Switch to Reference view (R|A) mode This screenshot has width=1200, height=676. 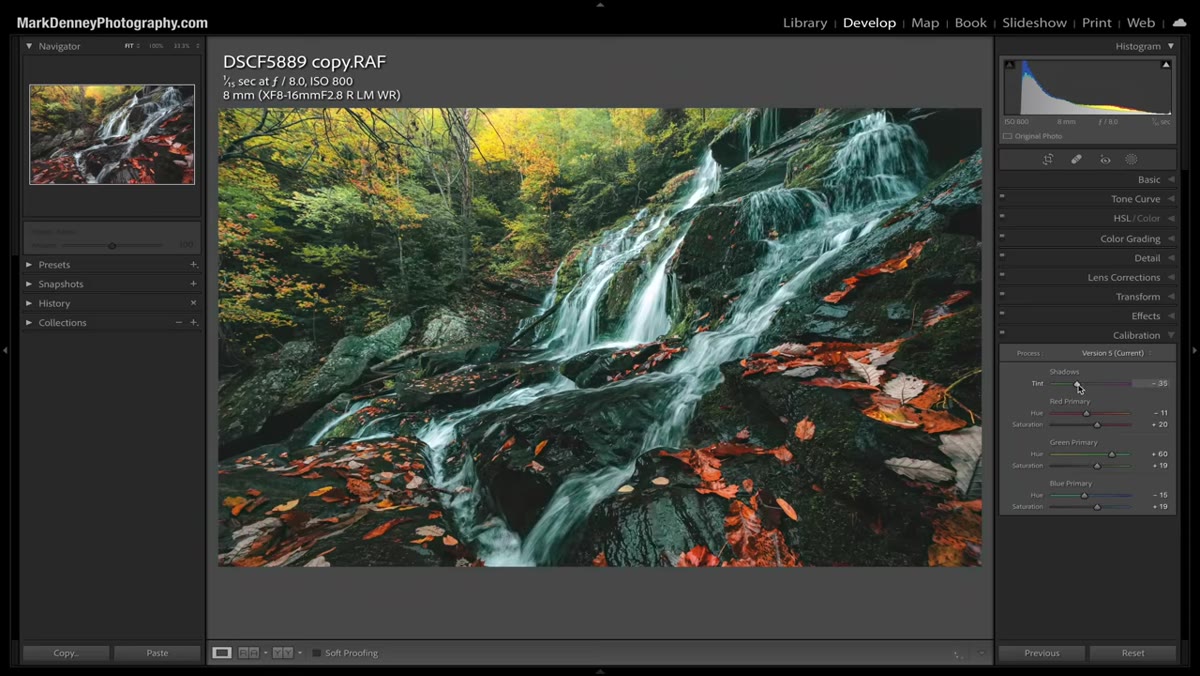click(246, 653)
